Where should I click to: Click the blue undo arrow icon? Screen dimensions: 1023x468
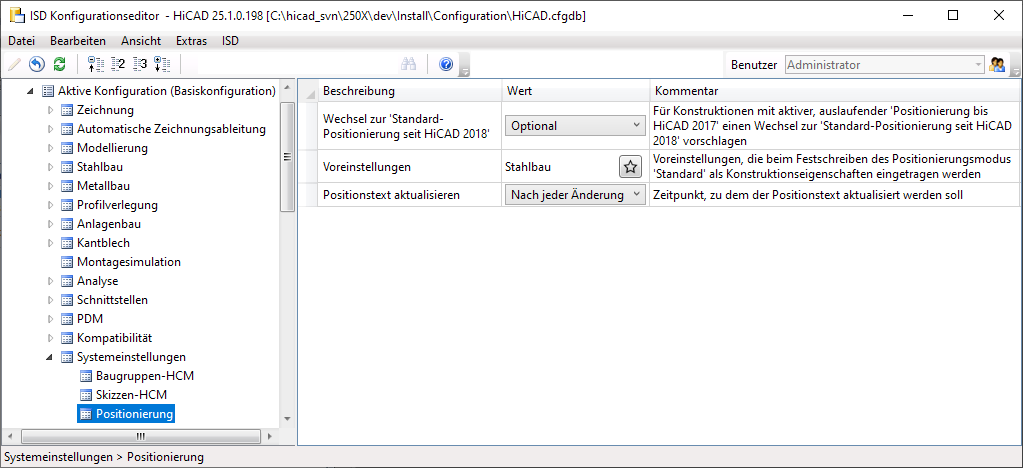click(x=37, y=64)
